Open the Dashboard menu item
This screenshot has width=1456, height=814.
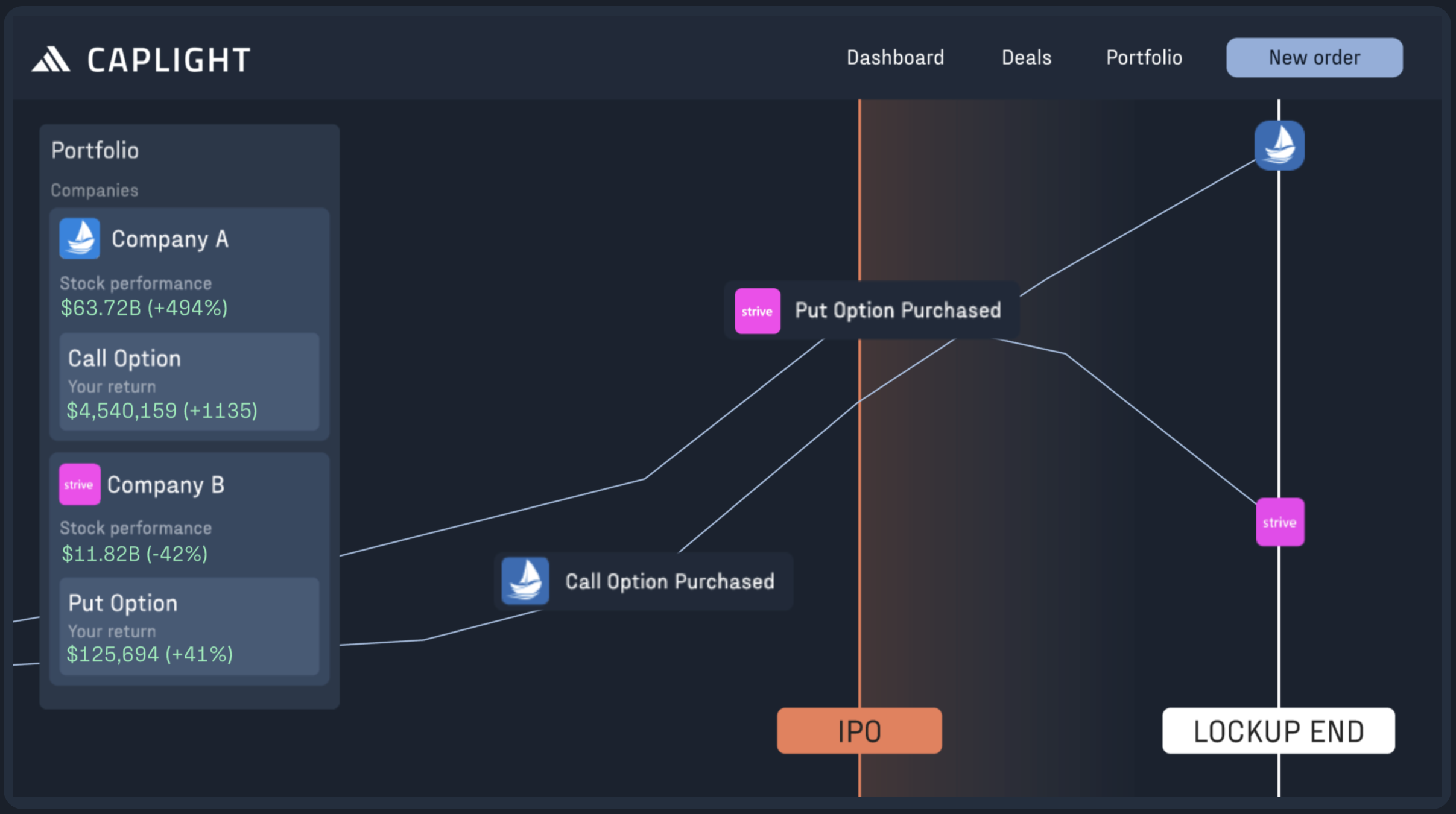tap(895, 58)
